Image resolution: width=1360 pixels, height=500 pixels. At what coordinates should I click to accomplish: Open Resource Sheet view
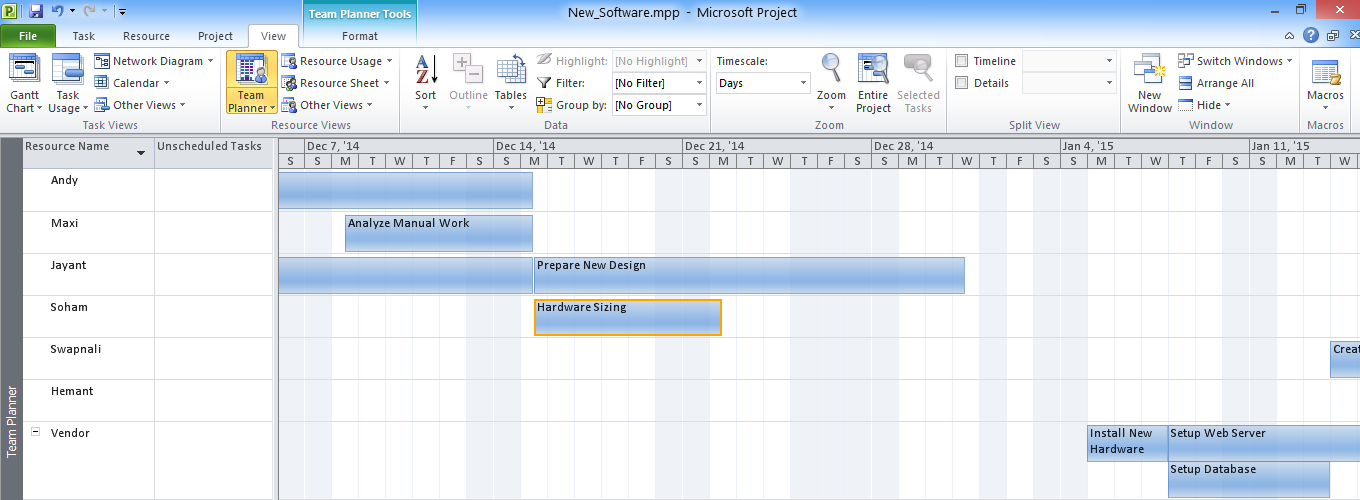point(336,83)
